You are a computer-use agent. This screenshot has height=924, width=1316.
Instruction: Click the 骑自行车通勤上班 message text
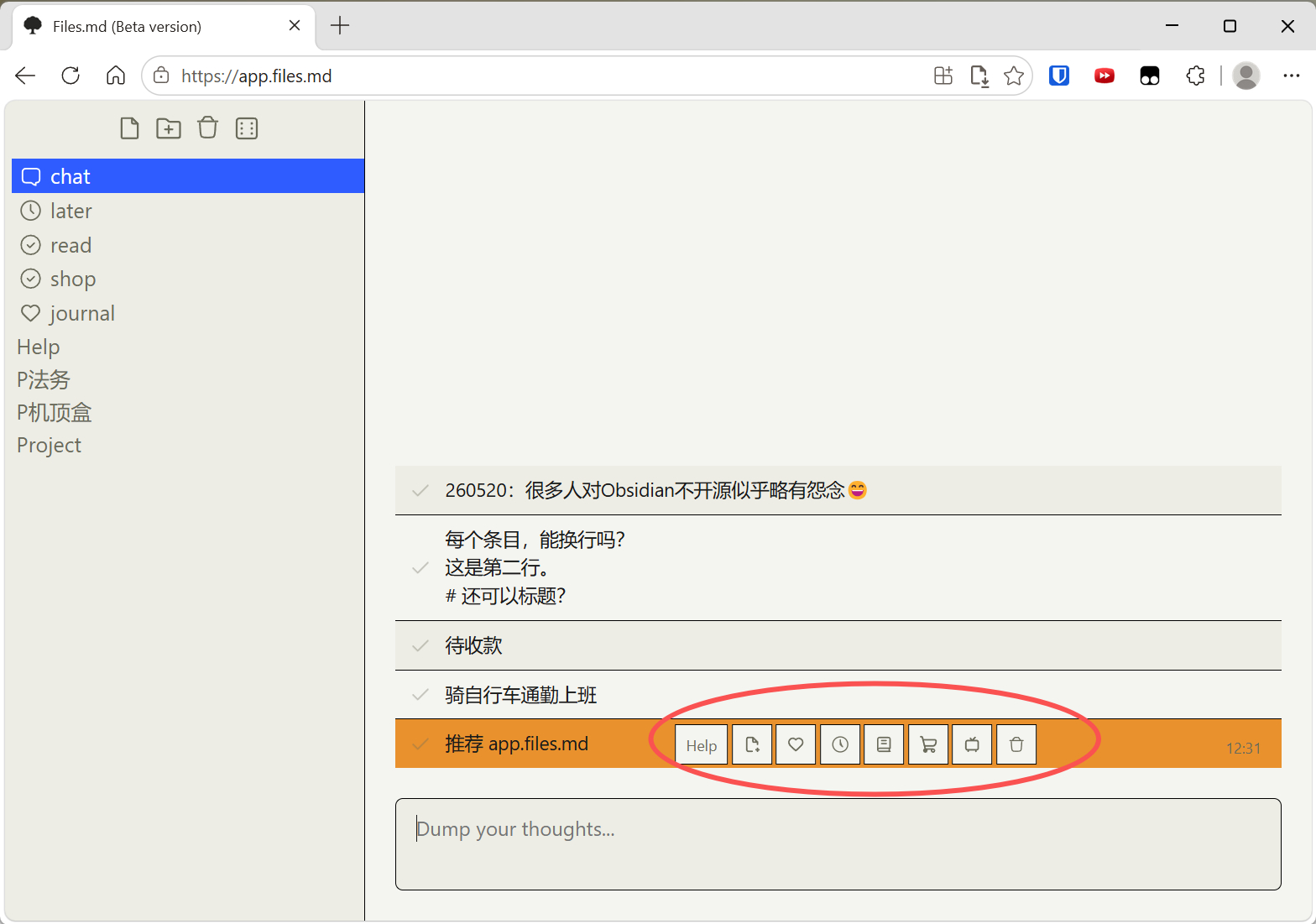click(521, 695)
